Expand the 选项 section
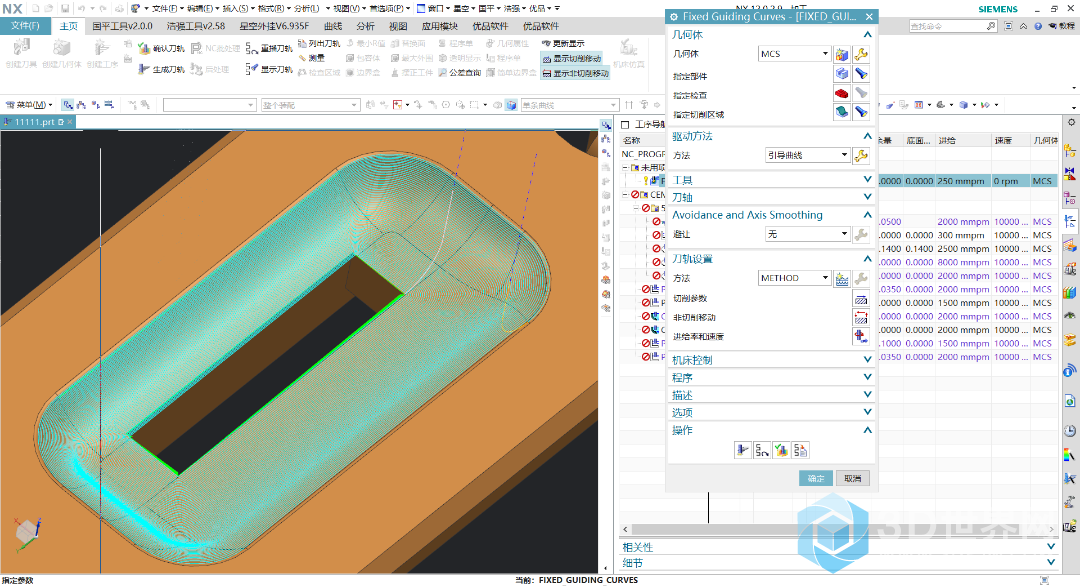The image size is (1080, 587). point(771,412)
